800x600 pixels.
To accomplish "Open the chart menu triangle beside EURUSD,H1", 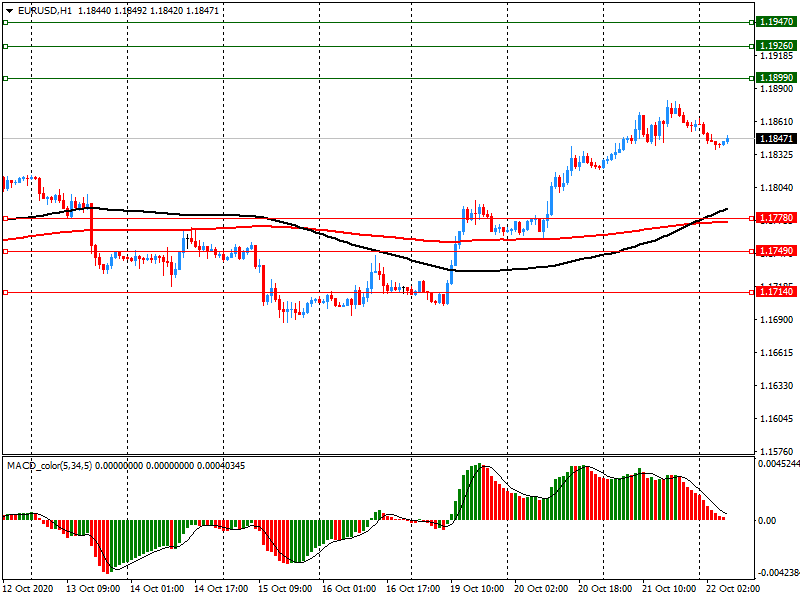I will (10, 10).
